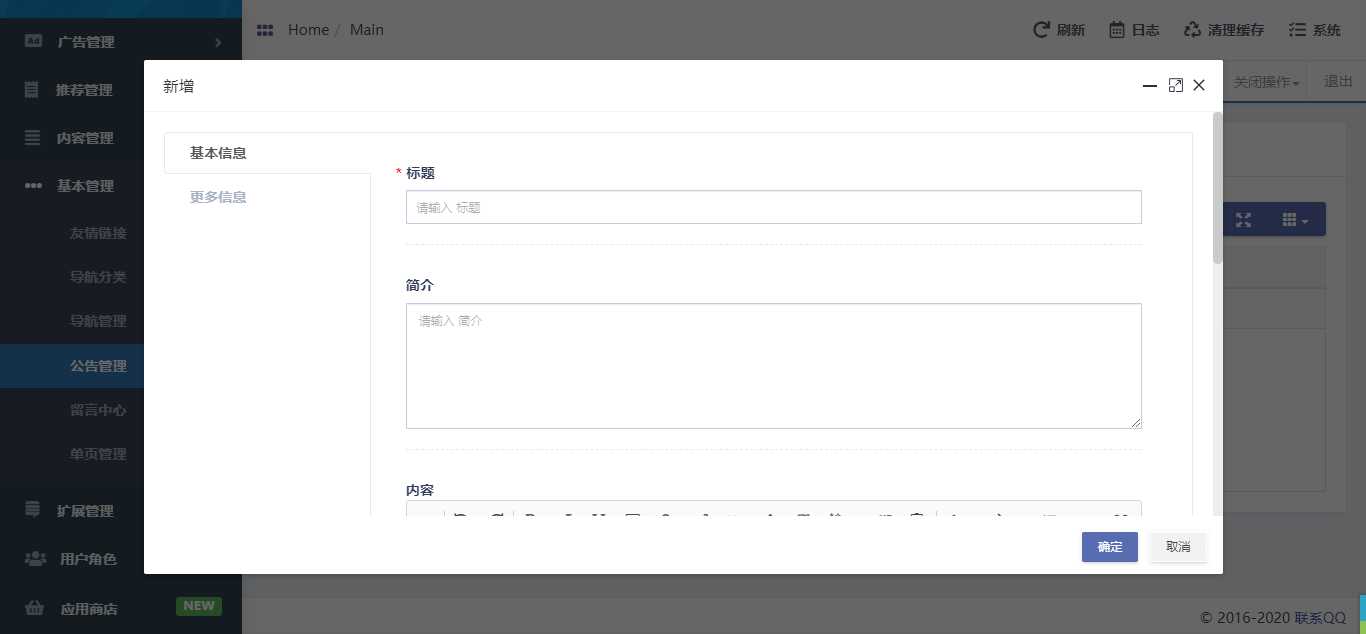1366x634 pixels.
Task: Expand the 广告管理 sidebar menu arrow
Action: (218, 42)
